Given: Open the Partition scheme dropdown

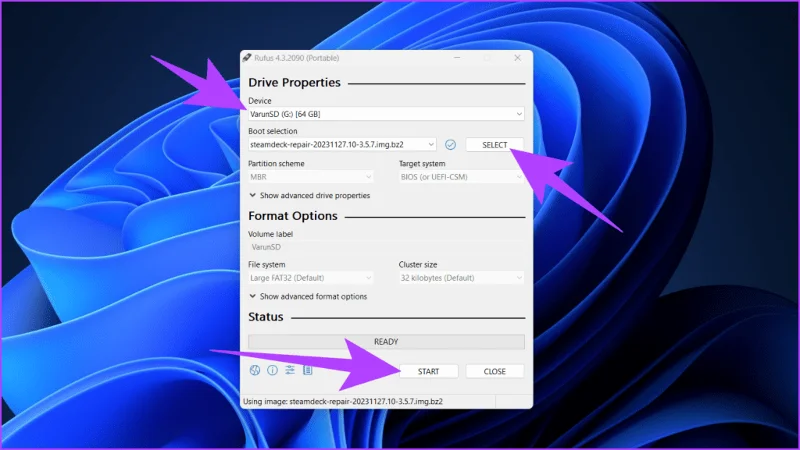Looking at the screenshot, I should 310,177.
